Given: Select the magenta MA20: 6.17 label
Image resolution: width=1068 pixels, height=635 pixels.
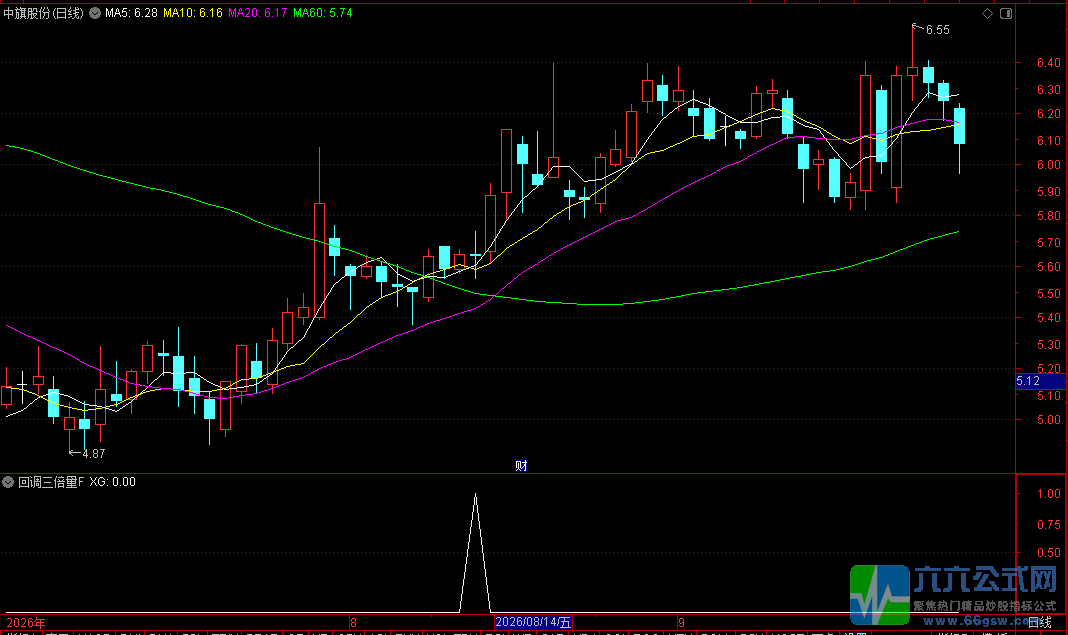Looking at the screenshot, I should point(257,13).
